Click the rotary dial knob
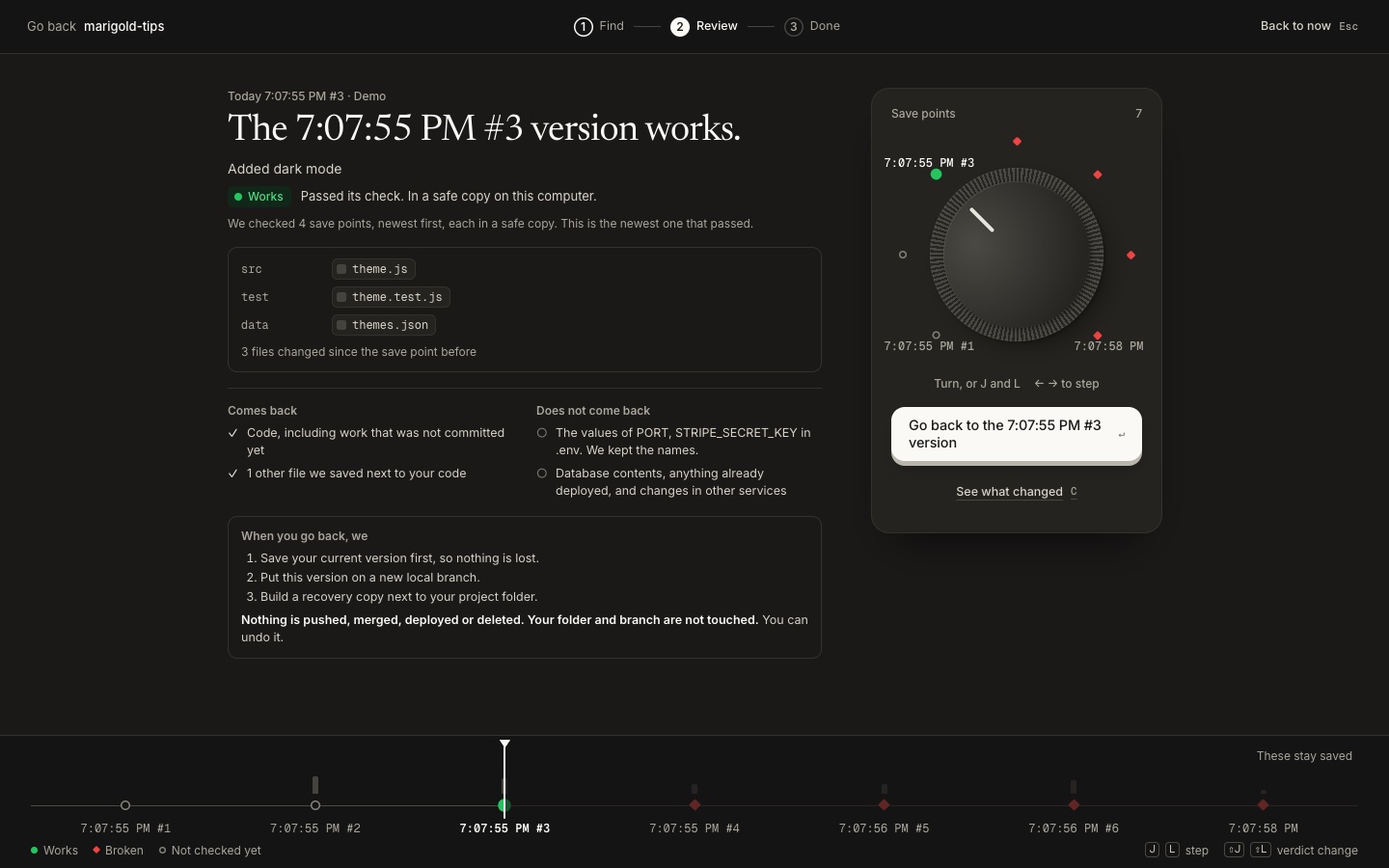Screen dimensions: 1389x868 [1016, 255]
